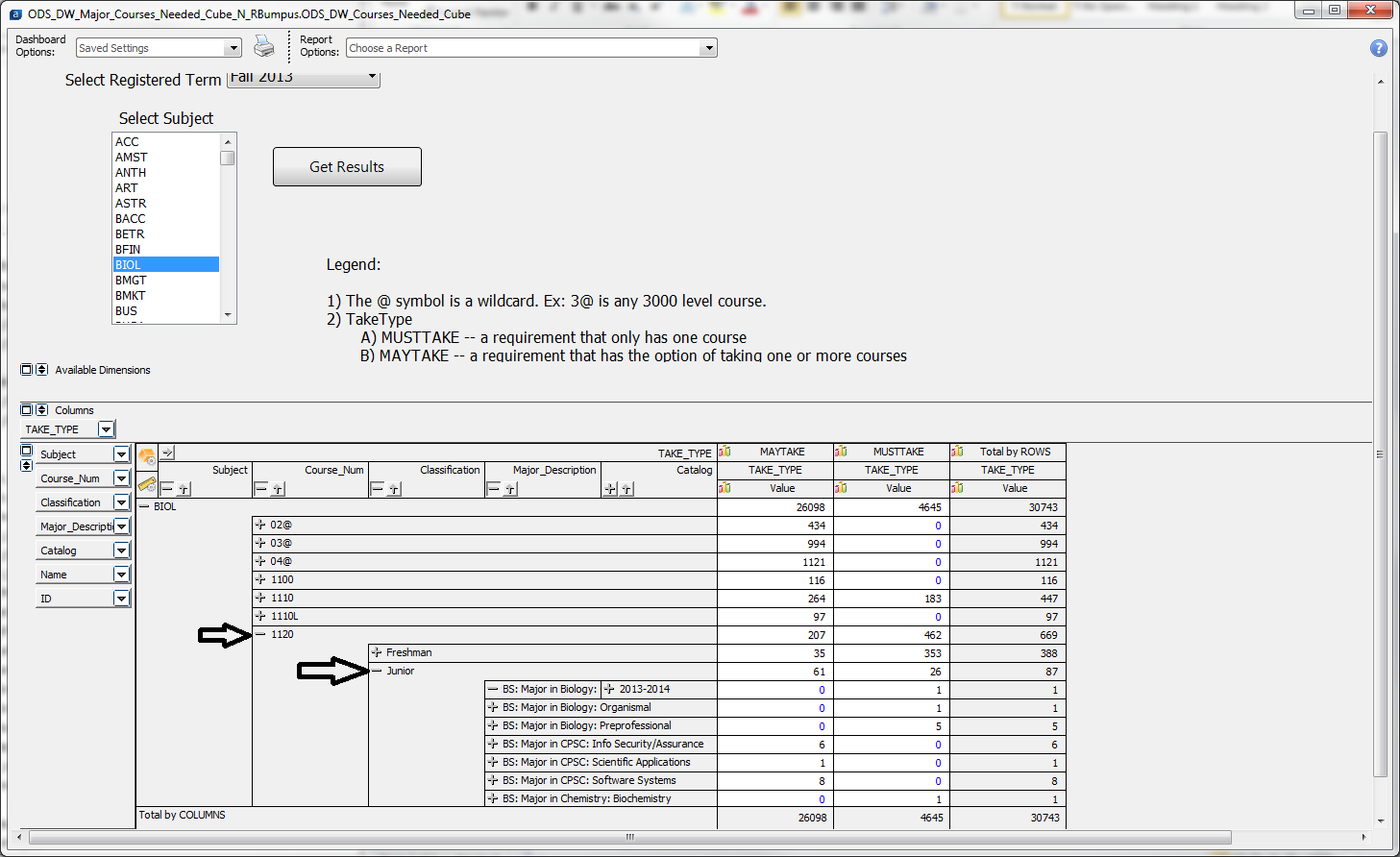
Task: Collapse the BIOL subject row
Action: [145, 506]
